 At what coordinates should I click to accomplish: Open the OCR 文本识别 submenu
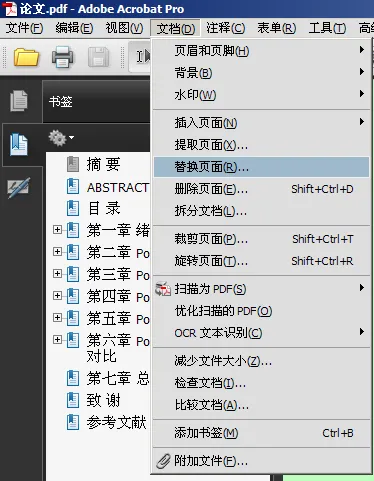[x=262, y=333]
